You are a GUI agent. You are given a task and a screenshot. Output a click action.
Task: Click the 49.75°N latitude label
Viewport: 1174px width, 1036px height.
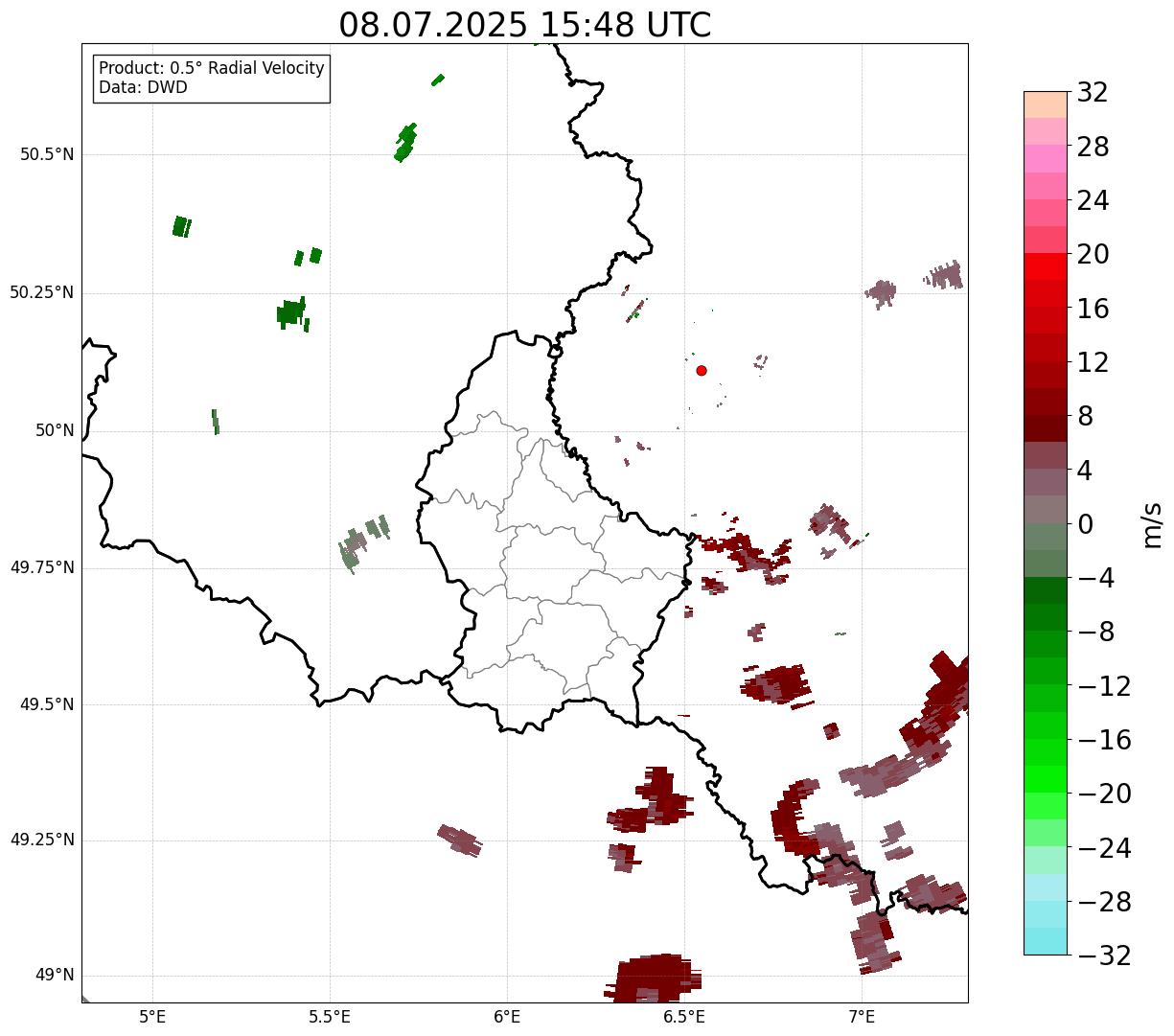coord(42,567)
